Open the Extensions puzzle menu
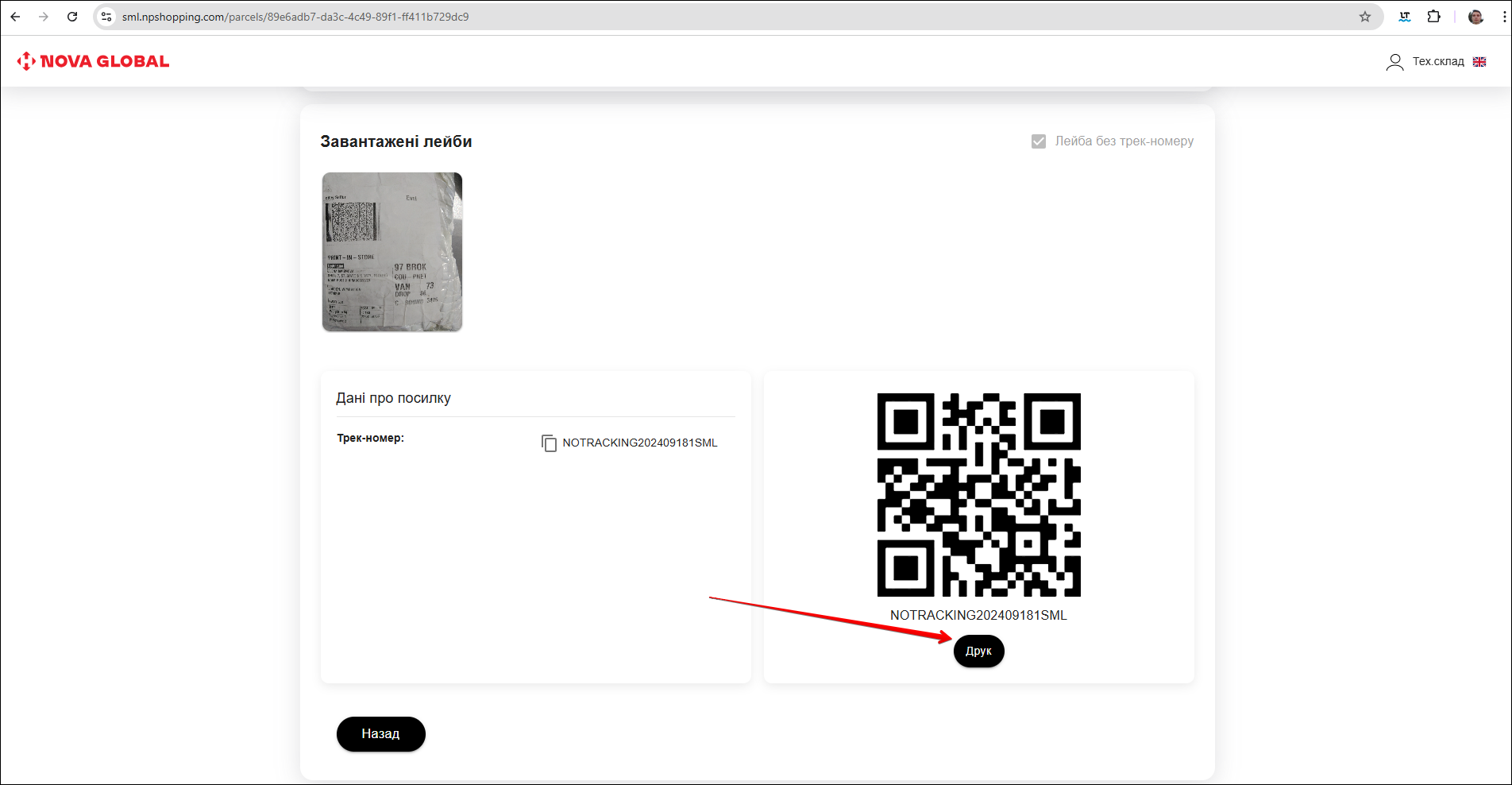The height and width of the screenshot is (785, 1512). 1433,17
